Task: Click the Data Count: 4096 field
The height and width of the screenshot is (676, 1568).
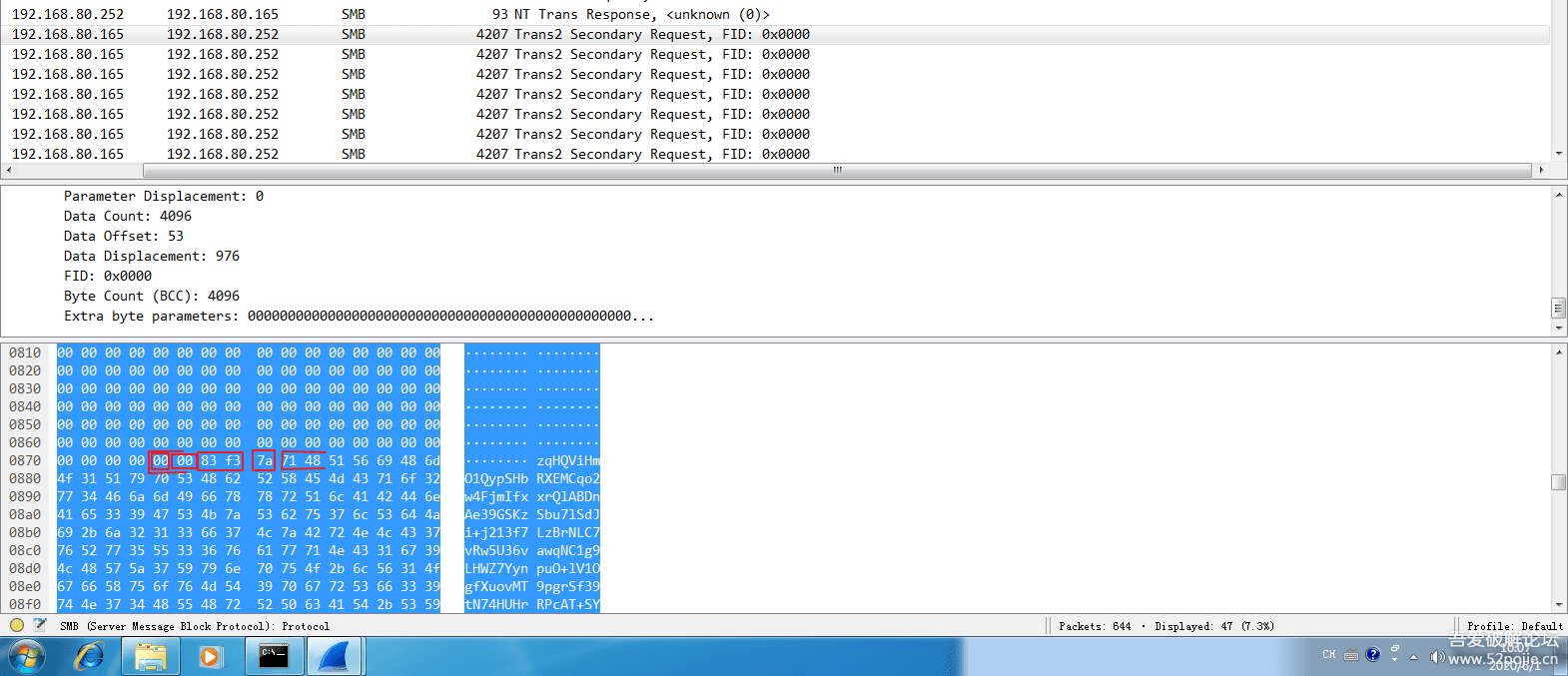Action: (128, 216)
